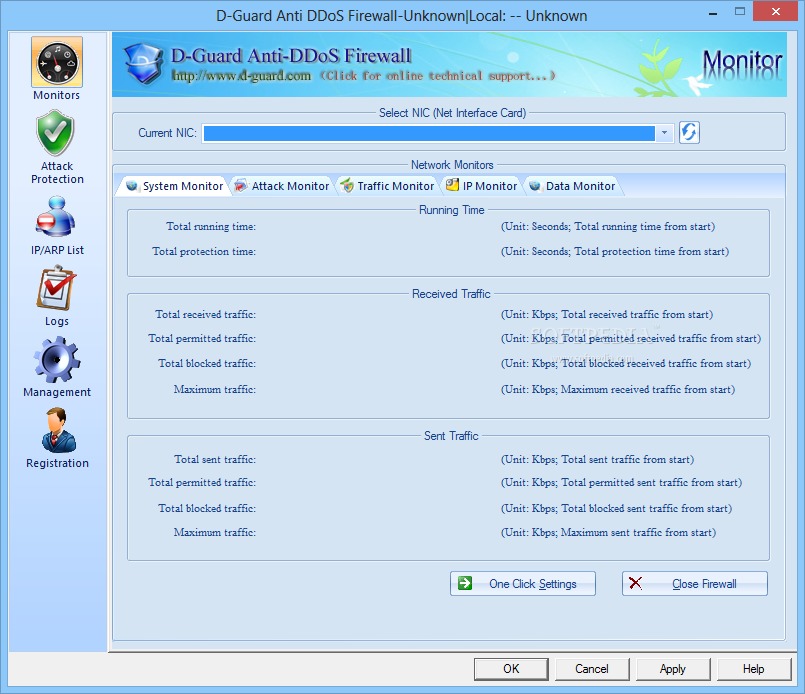The height and width of the screenshot is (694, 805).
Task: Click '(Unit: Kbps; Maximum sent traffic from start)'
Action: 608,532
